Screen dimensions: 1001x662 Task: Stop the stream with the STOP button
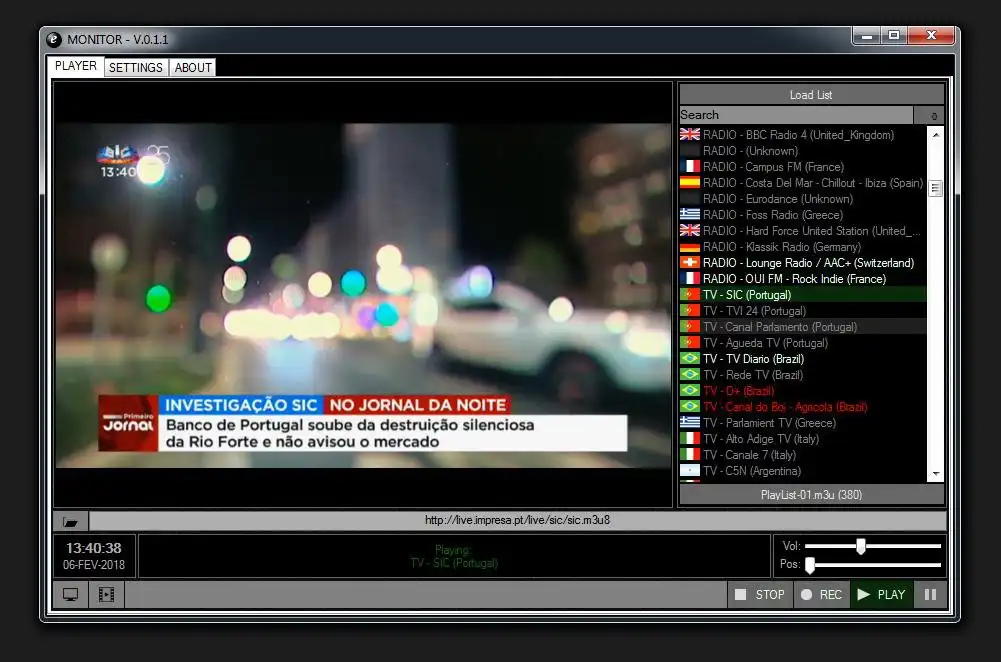click(x=760, y=595)
